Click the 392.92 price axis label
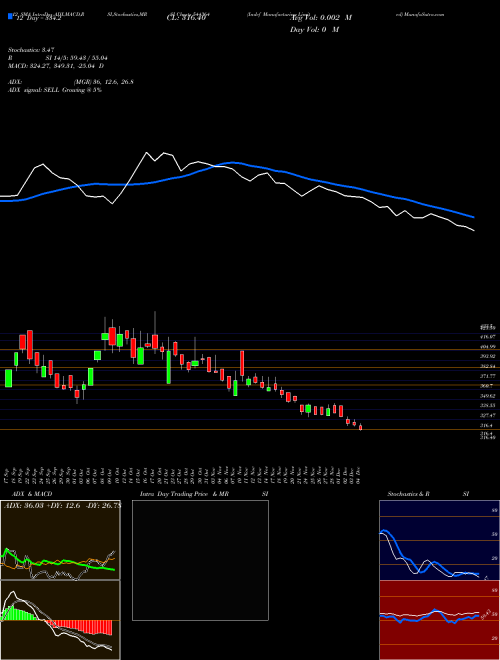Viewport: 500px width, 660px height. tap(487, 356)
